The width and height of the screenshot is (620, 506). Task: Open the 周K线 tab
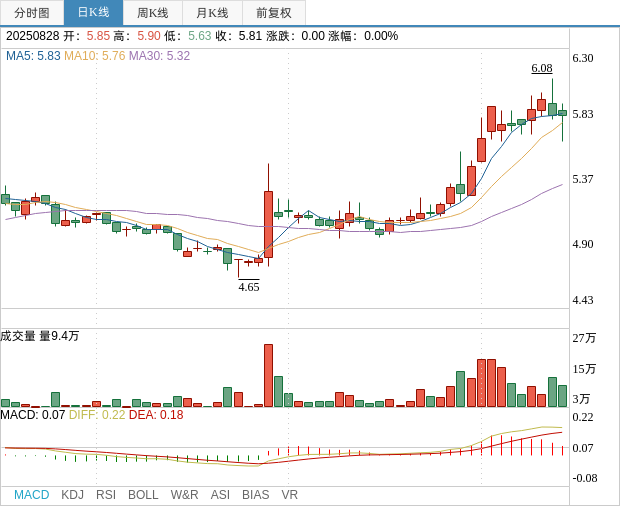[x=153, y=13]
